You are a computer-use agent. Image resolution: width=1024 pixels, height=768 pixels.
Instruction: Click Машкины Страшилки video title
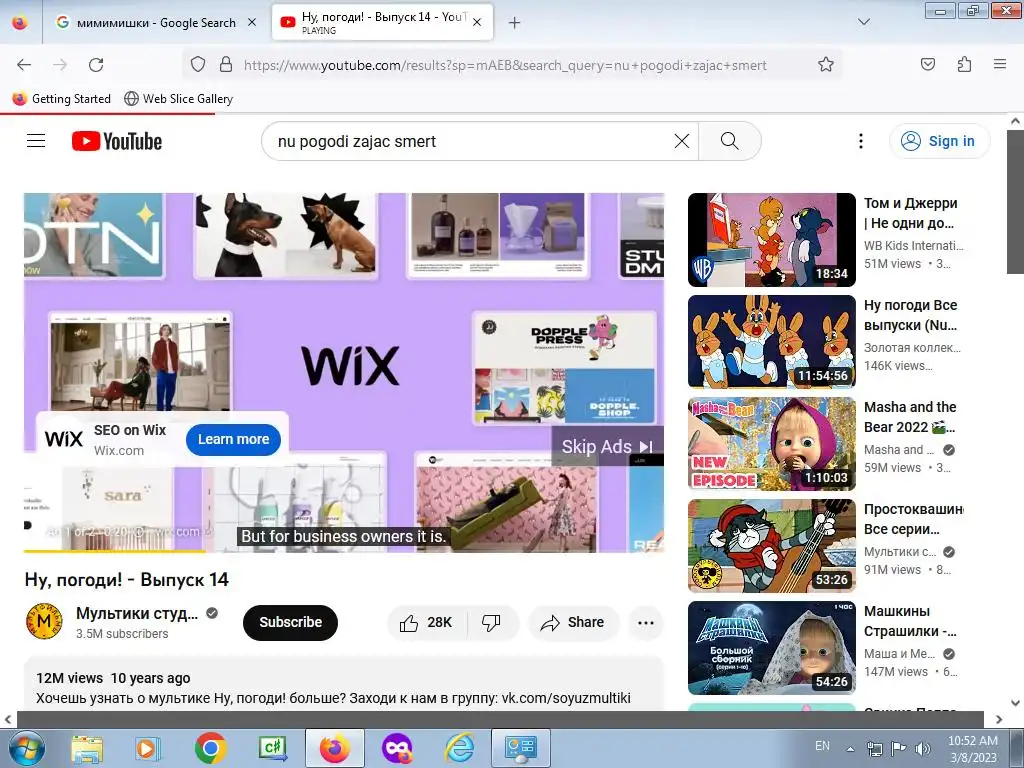click(911, 621)
